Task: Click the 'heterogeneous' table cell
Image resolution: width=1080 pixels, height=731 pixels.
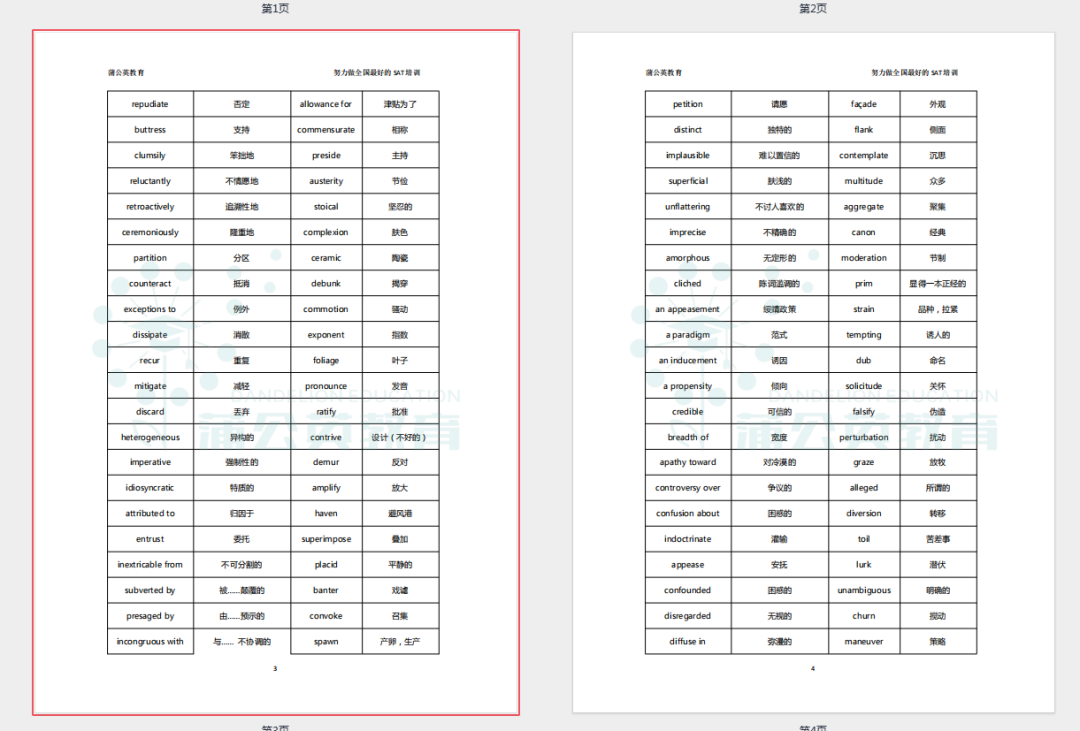Action: (x=150, y=437)
